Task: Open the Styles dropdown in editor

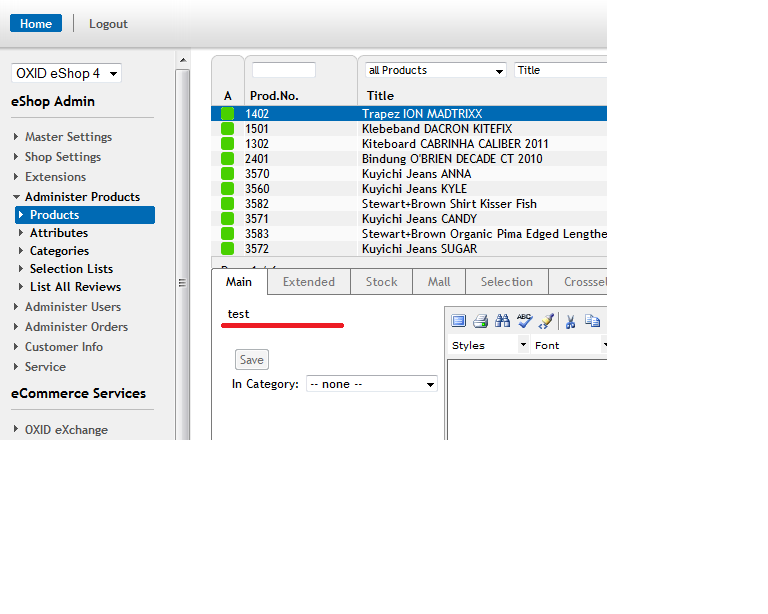Action: point(489,345)
